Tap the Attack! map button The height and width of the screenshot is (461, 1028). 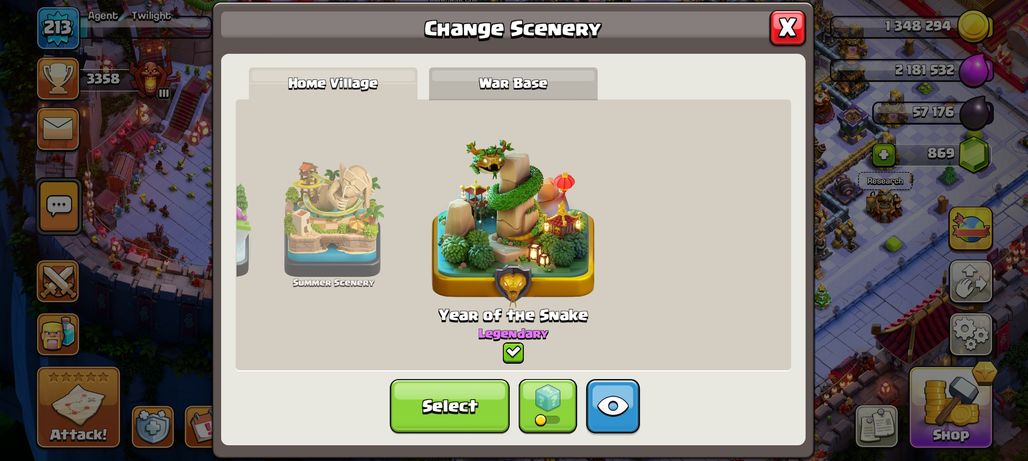click(78, 407)
